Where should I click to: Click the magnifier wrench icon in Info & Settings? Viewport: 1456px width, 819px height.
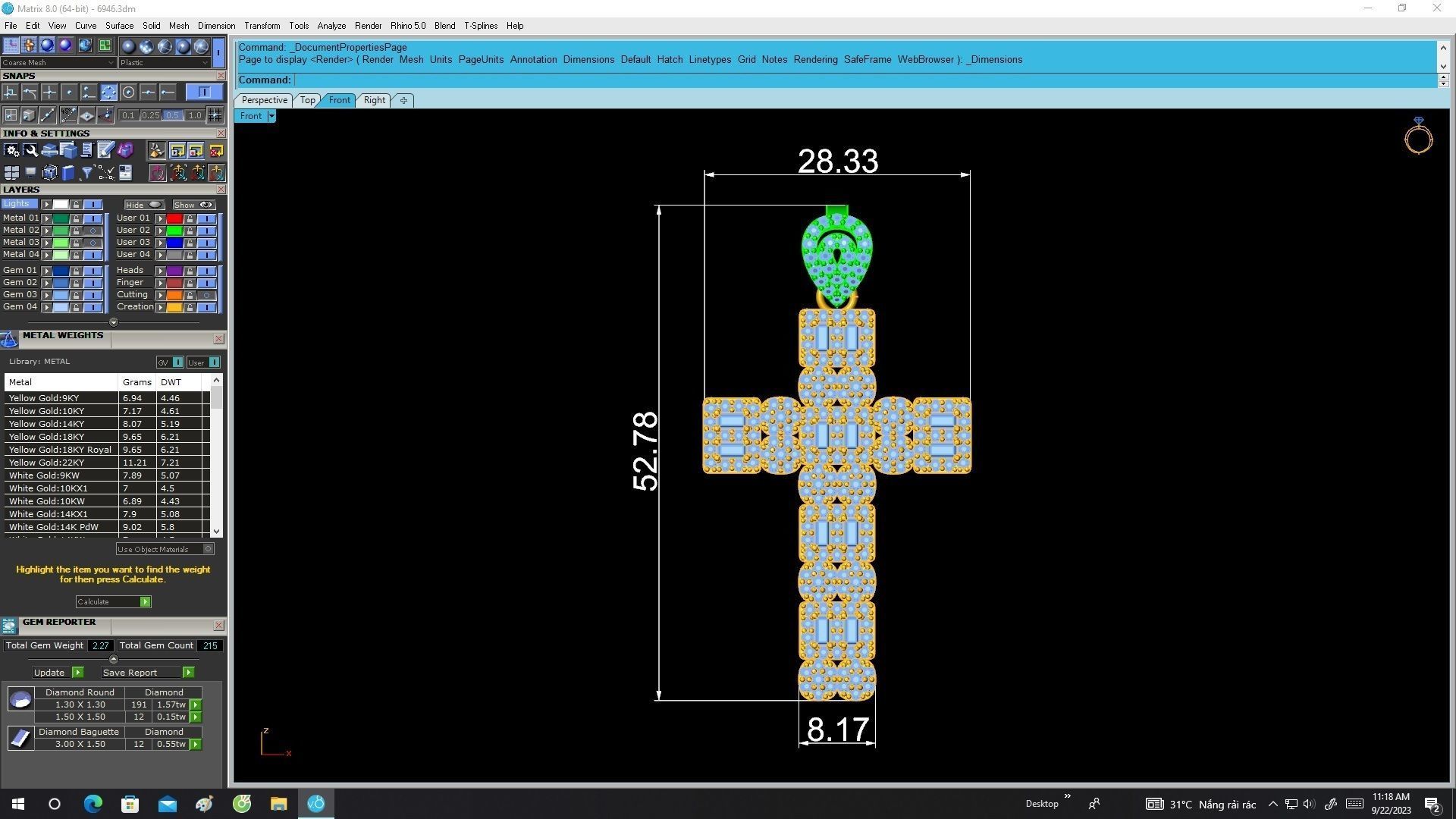coord(30,150)
